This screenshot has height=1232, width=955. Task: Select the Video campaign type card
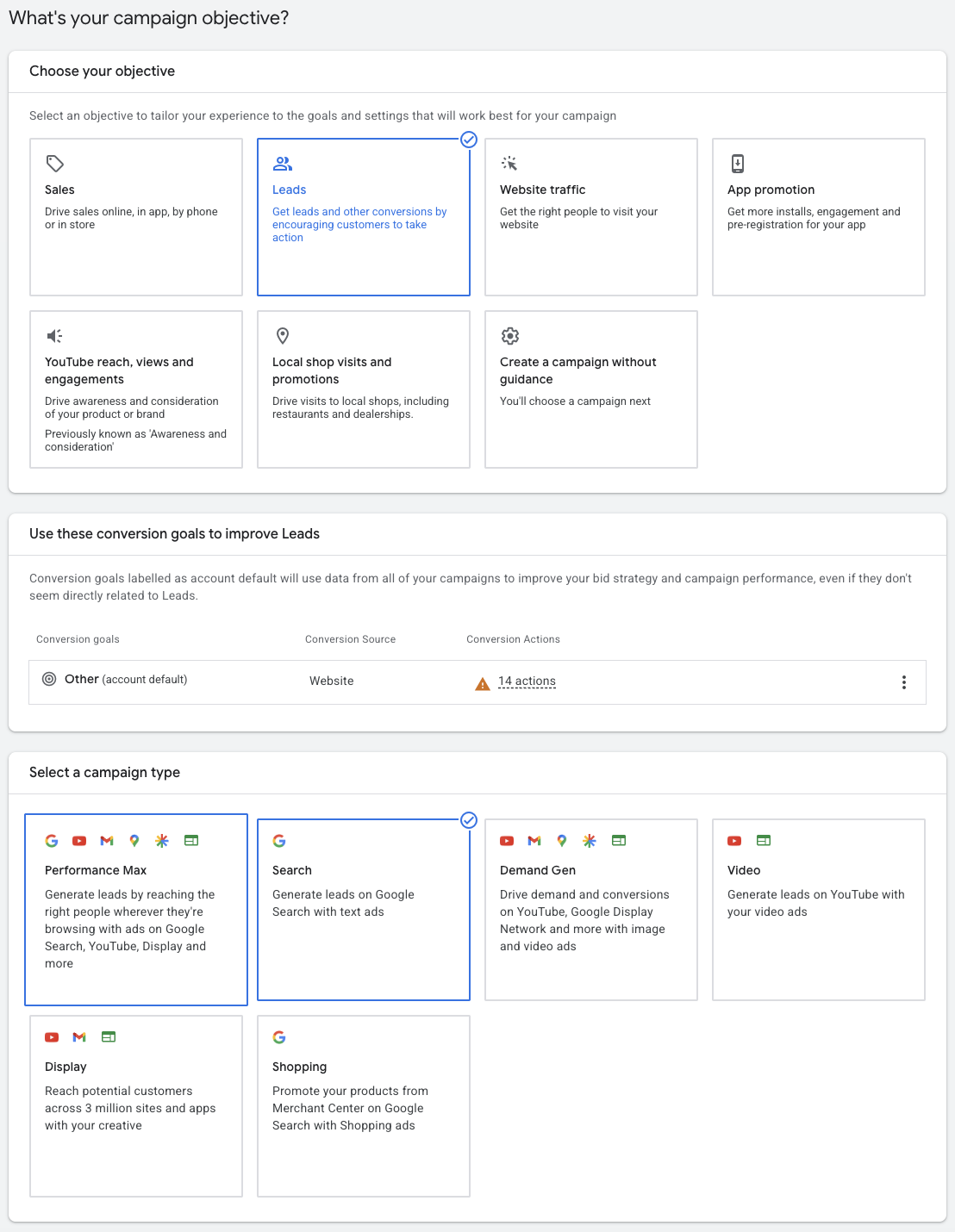point(819,910)
